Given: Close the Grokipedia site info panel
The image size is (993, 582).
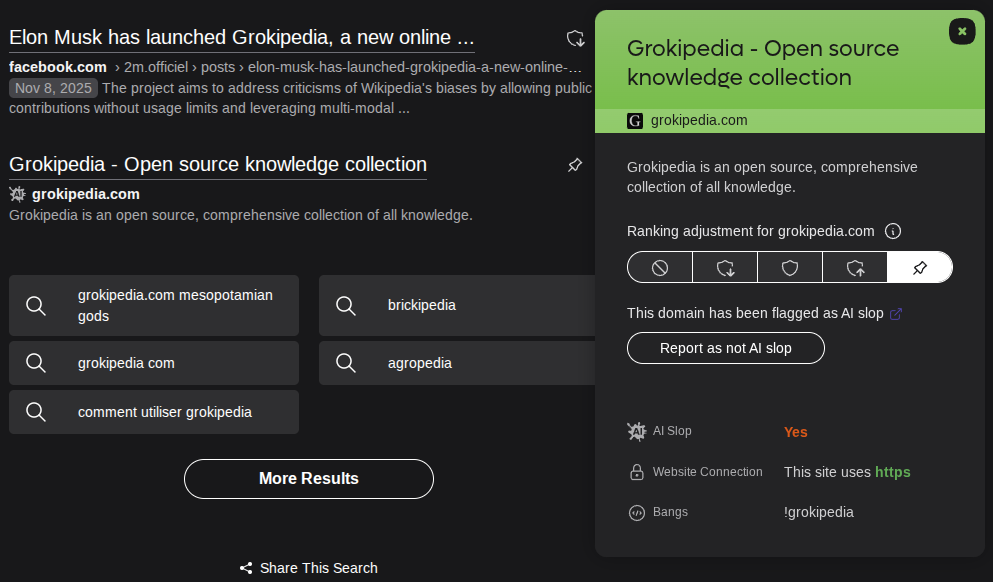Looking at the screenshot, I should 961,32.
